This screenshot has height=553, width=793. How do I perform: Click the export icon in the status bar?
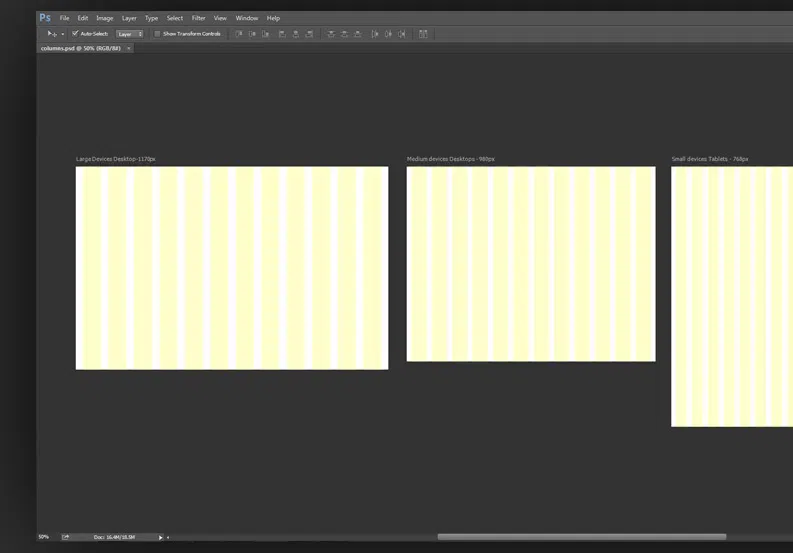[66, 537]
